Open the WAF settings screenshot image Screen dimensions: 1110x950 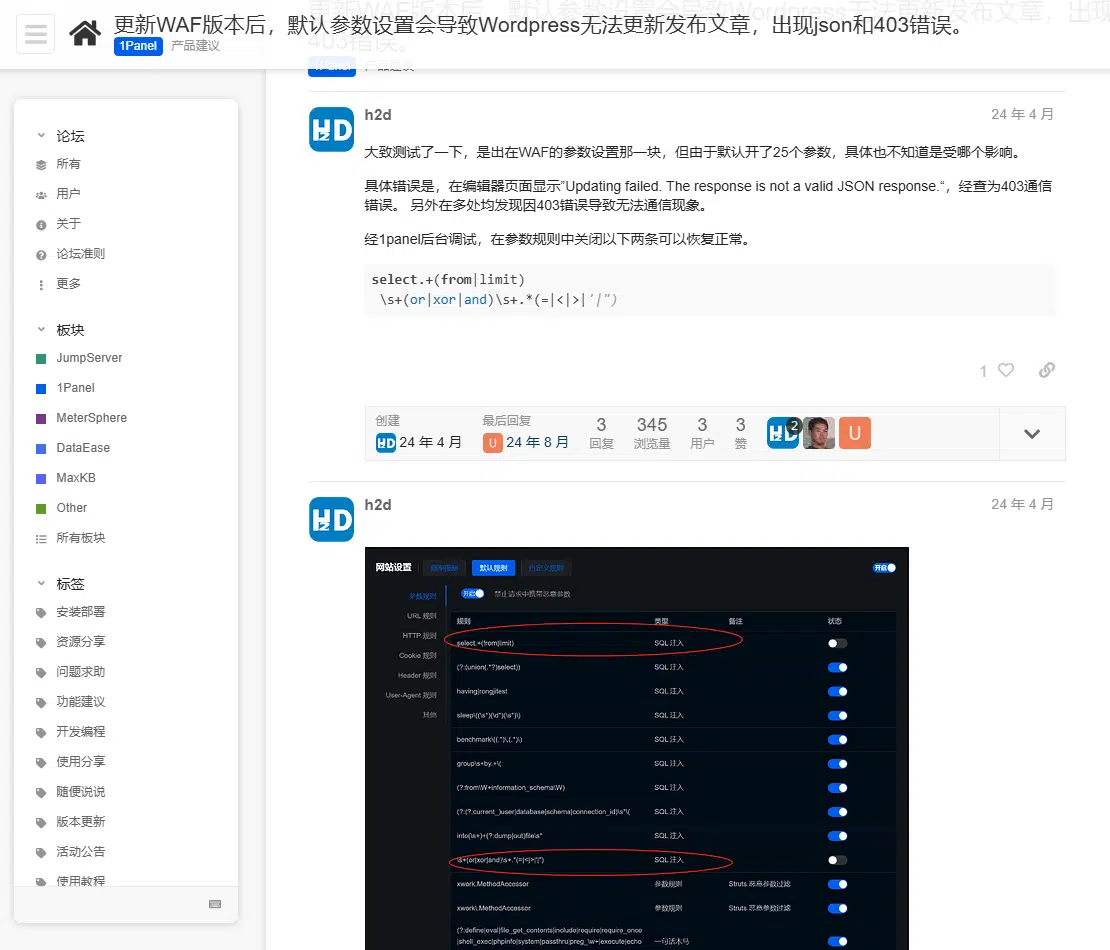coord(636,748)
